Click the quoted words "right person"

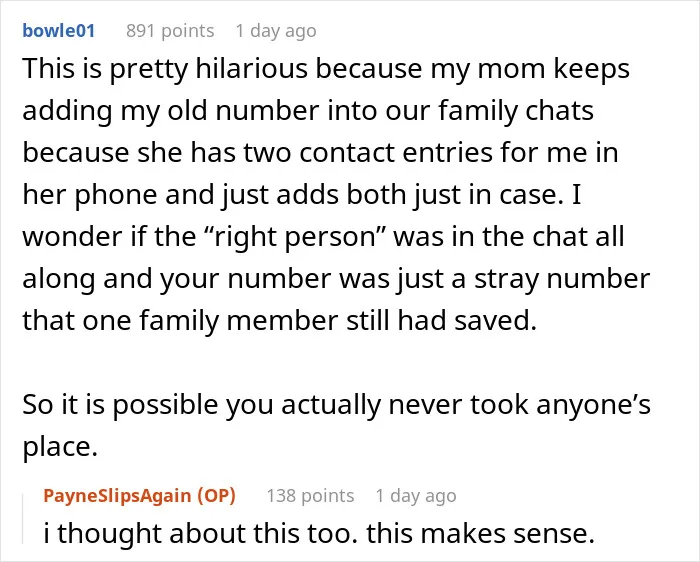point(295,237)
